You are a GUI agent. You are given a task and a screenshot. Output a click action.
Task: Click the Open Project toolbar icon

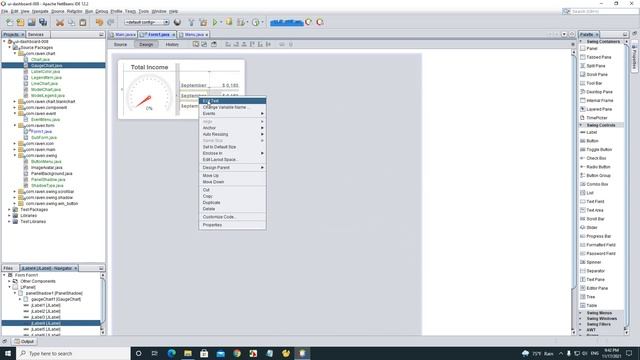coord(31,22)
